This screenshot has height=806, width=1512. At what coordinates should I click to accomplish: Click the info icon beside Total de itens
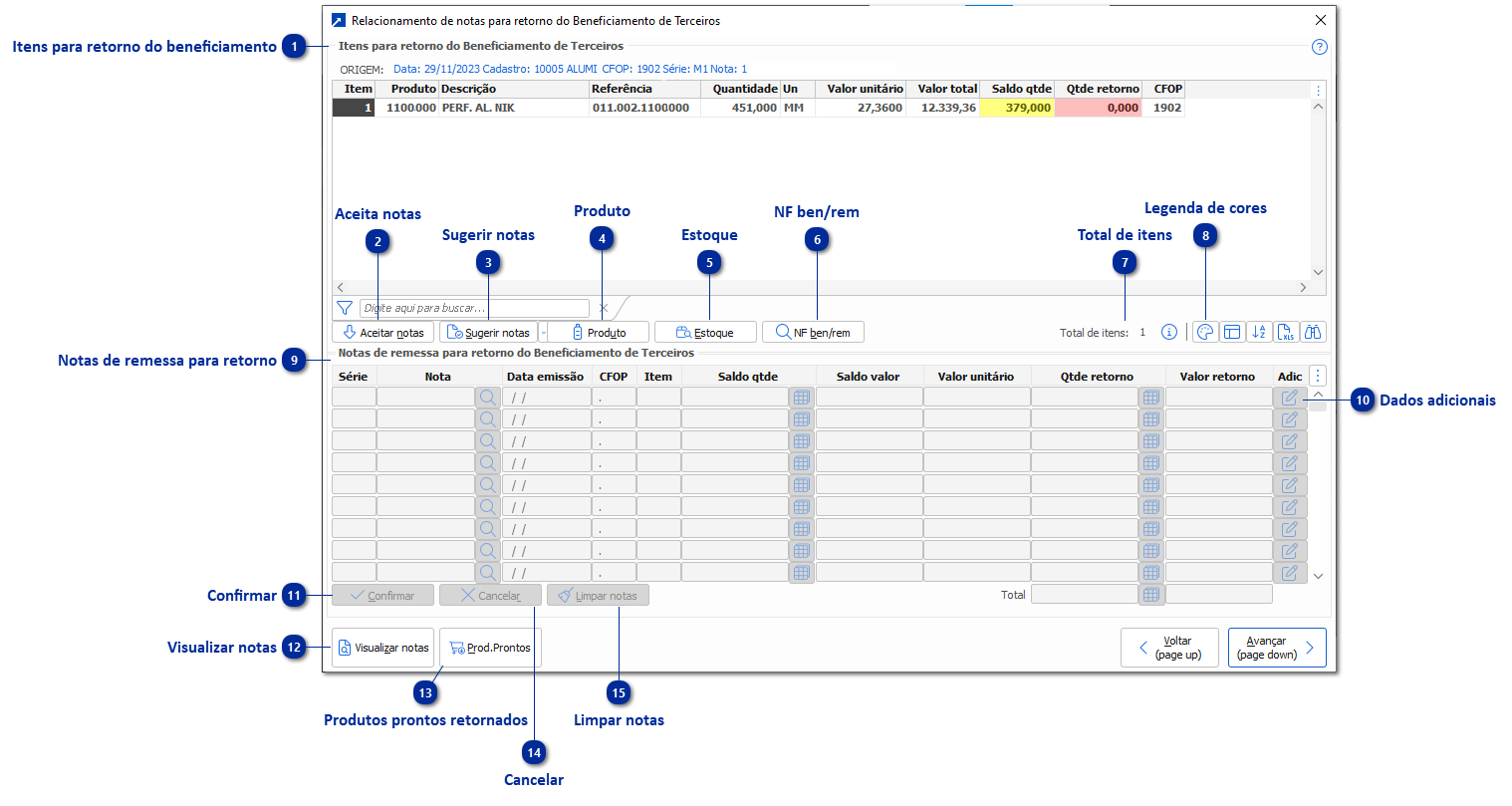pyautogui.click(x=1169, y=332)
